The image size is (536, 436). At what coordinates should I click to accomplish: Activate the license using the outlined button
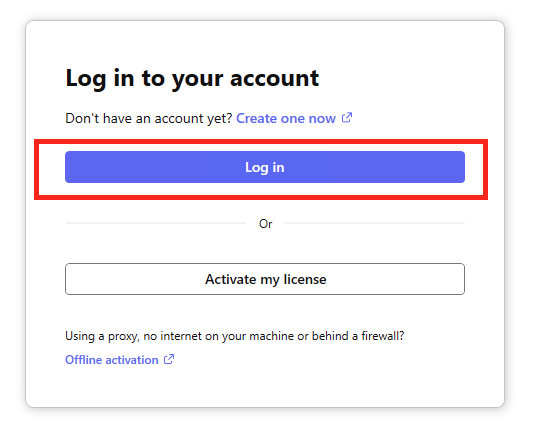pyautogui.click(x=265, y=279)
